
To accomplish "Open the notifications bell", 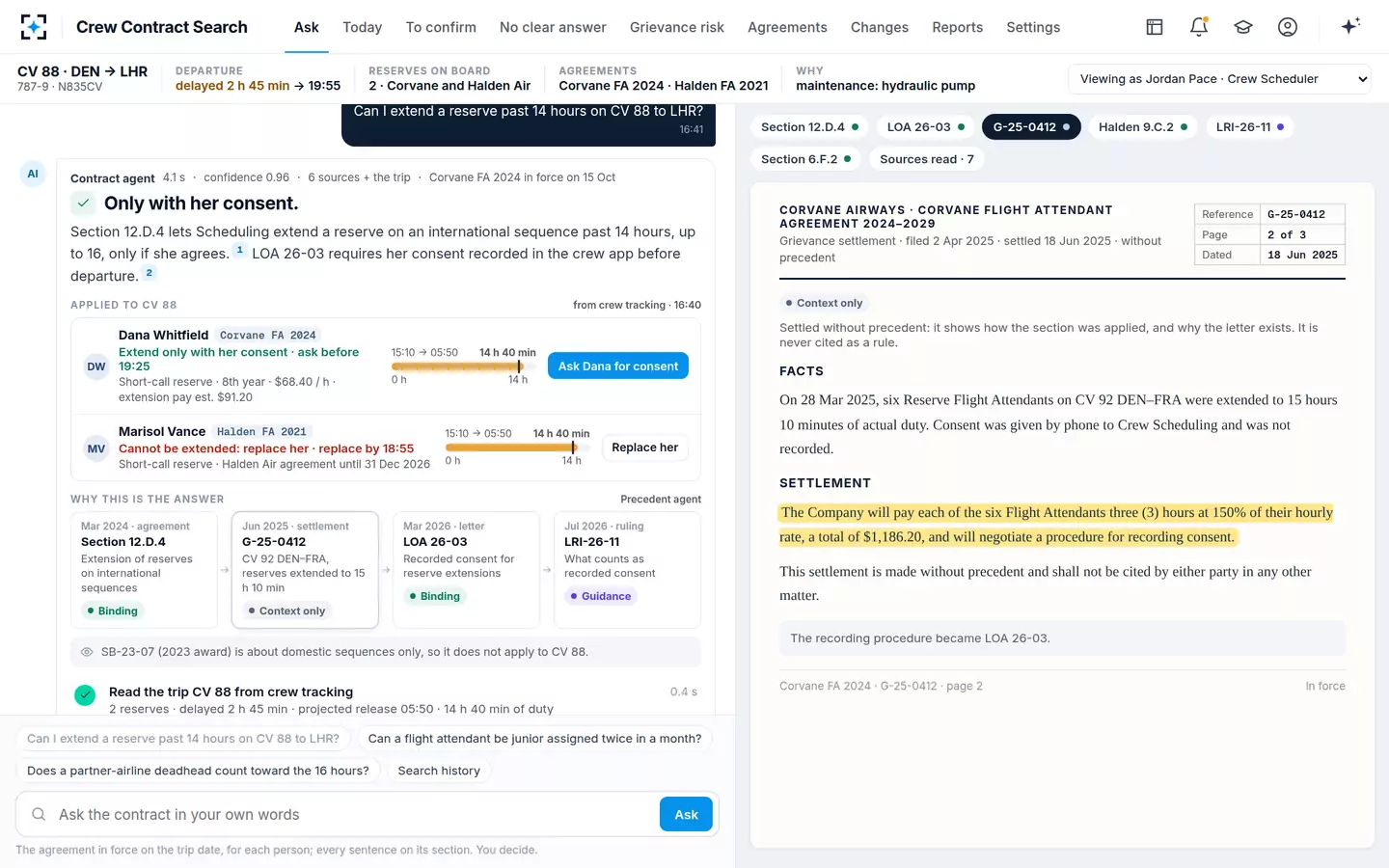I will pyautogui.click(x=1199, y=27).
